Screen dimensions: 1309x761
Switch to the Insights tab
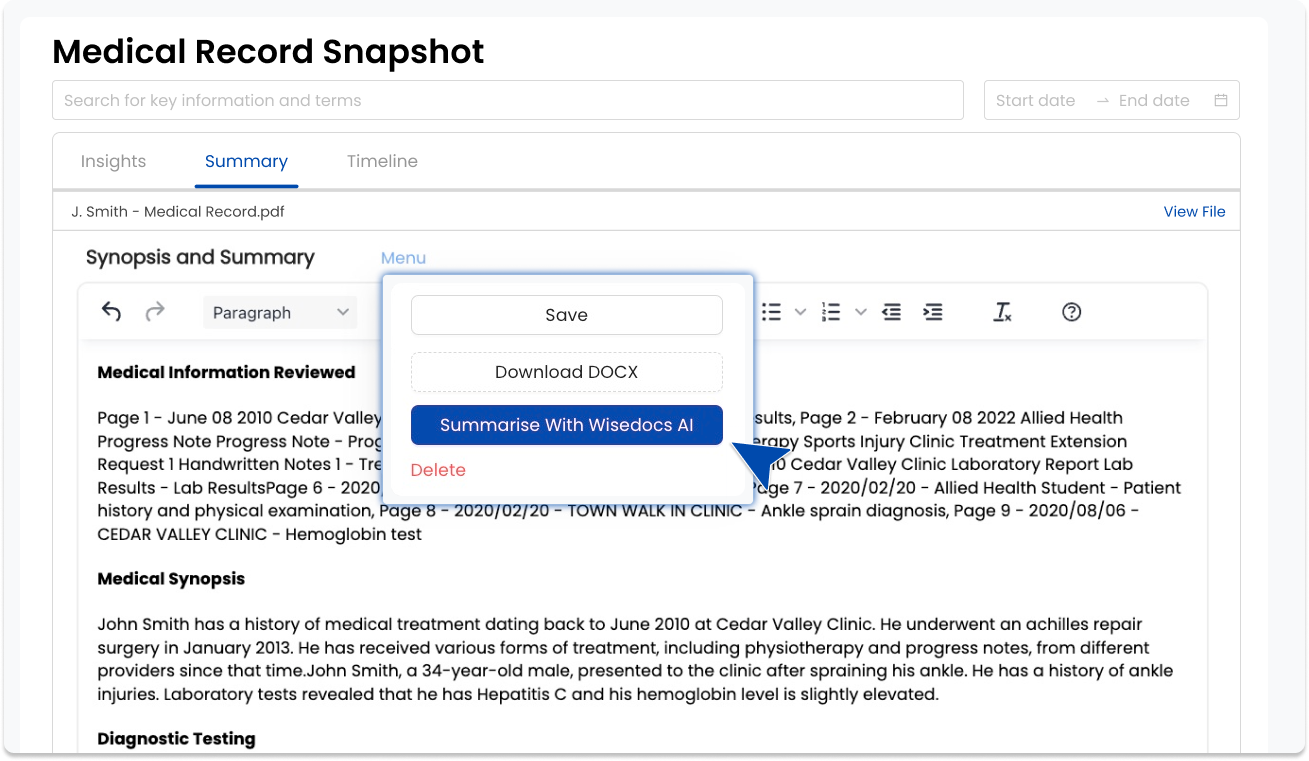click(113, 161)
